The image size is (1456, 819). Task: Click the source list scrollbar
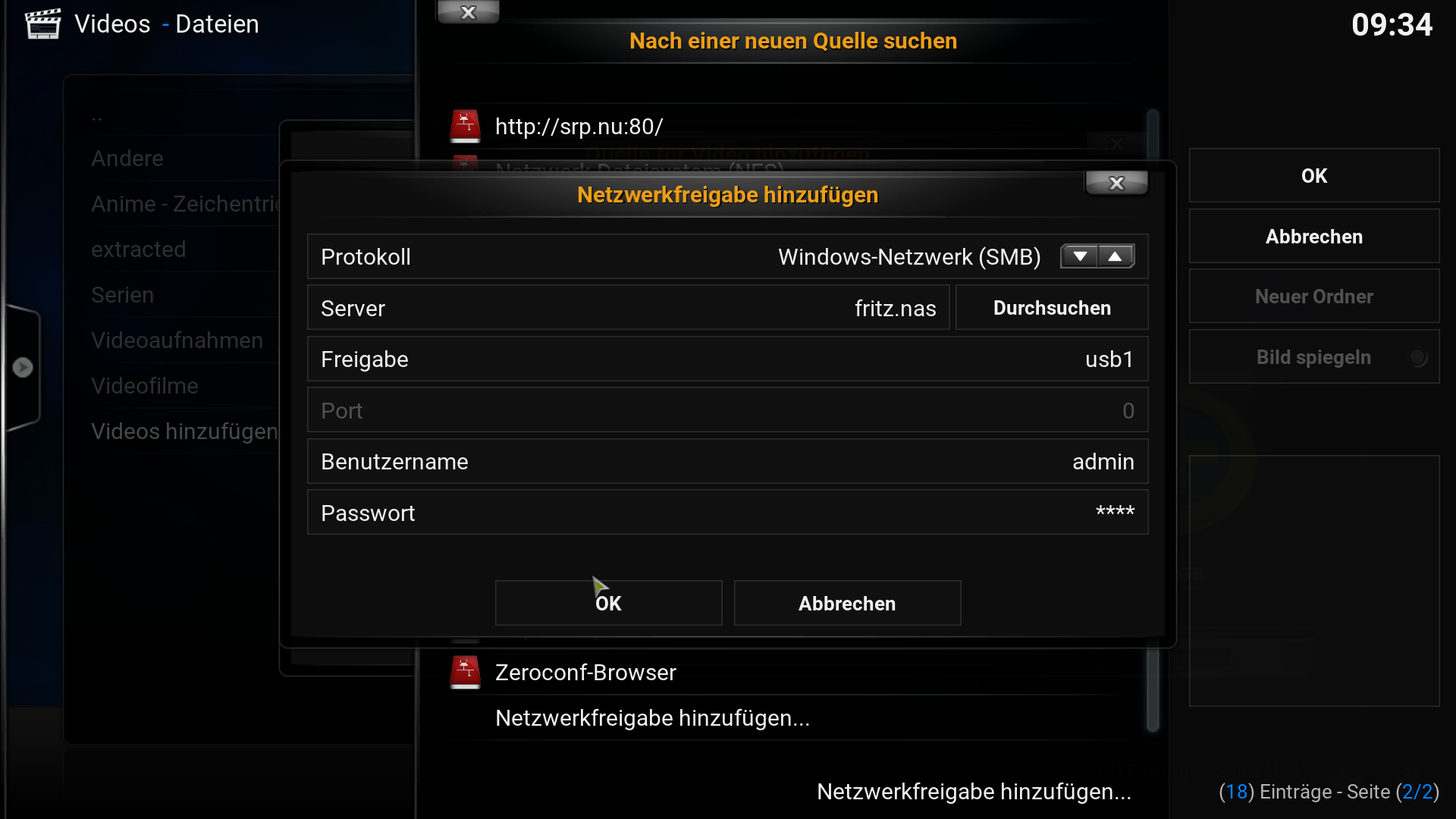click(x=1153, y=421)
